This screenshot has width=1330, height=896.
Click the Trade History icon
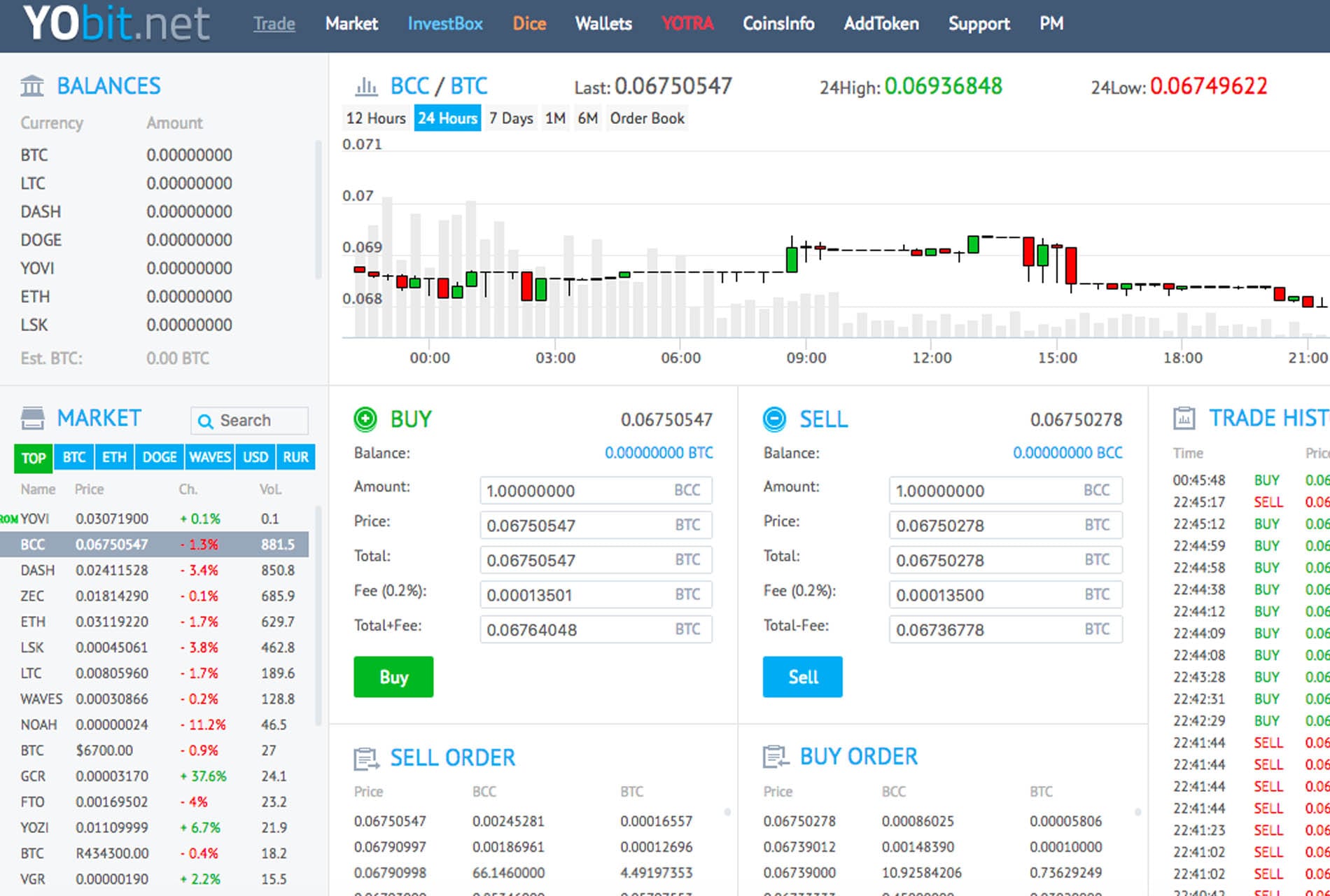coord(1184,419)
